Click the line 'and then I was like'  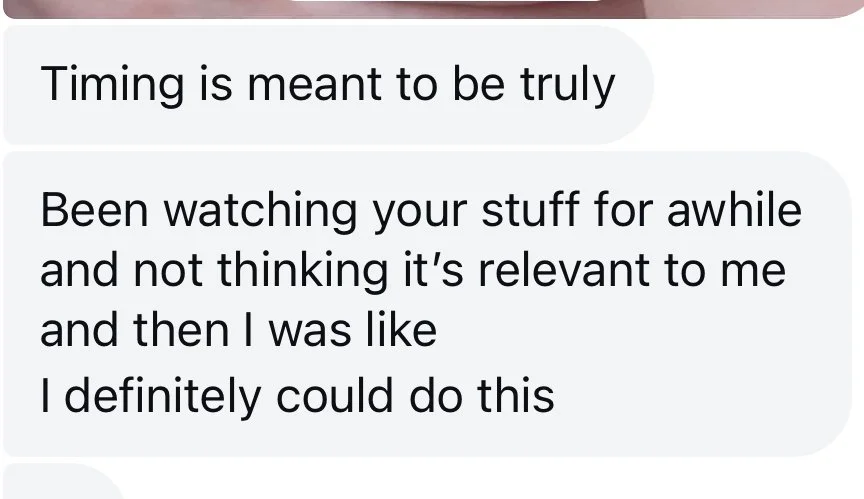point(239,330)
